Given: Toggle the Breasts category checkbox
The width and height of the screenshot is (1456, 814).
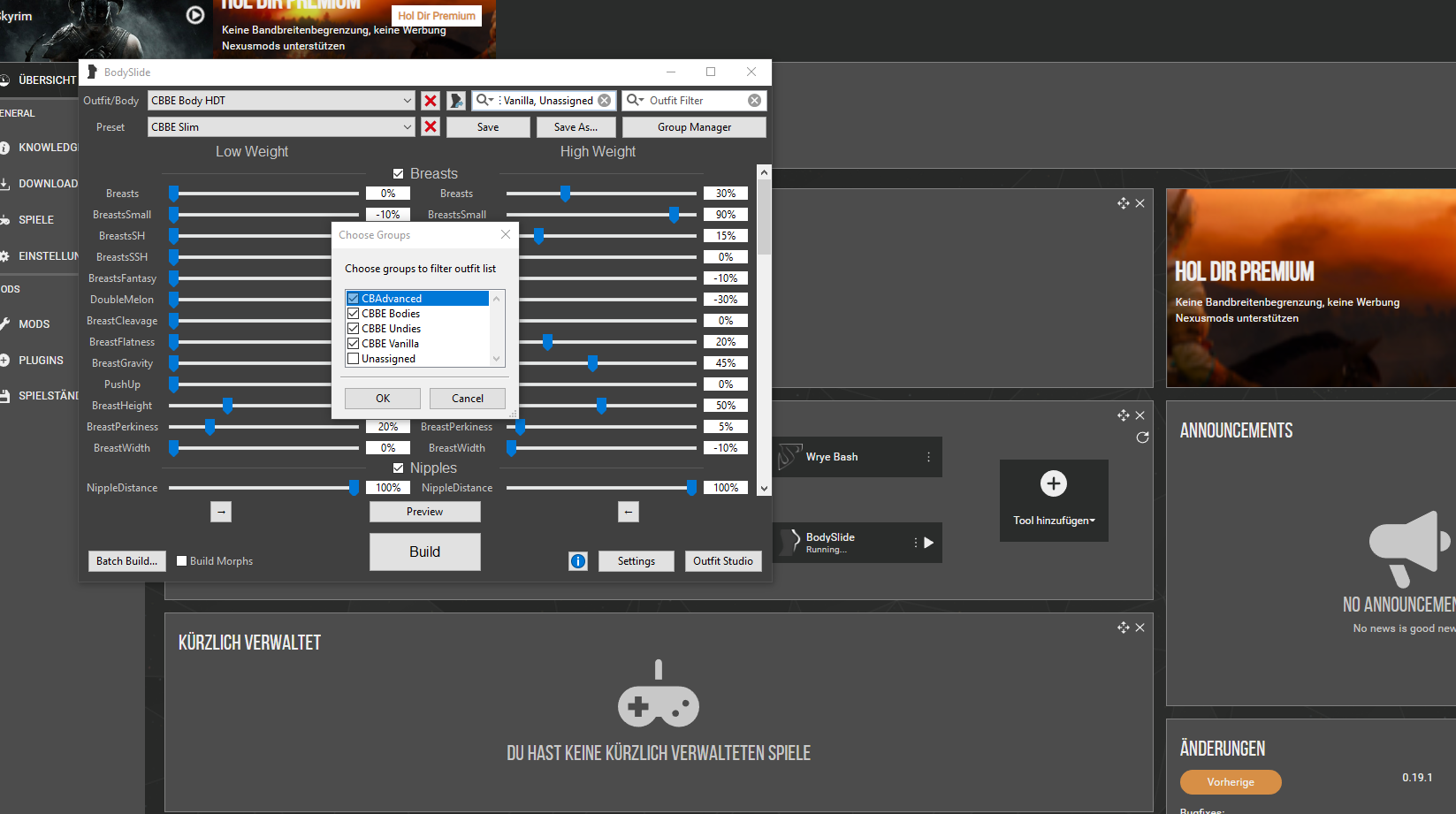Looking at the screenshot, I should [x=399, y=174].
